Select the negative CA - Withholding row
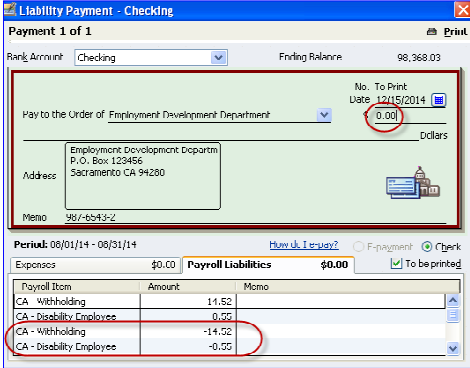 pos(230,332)
